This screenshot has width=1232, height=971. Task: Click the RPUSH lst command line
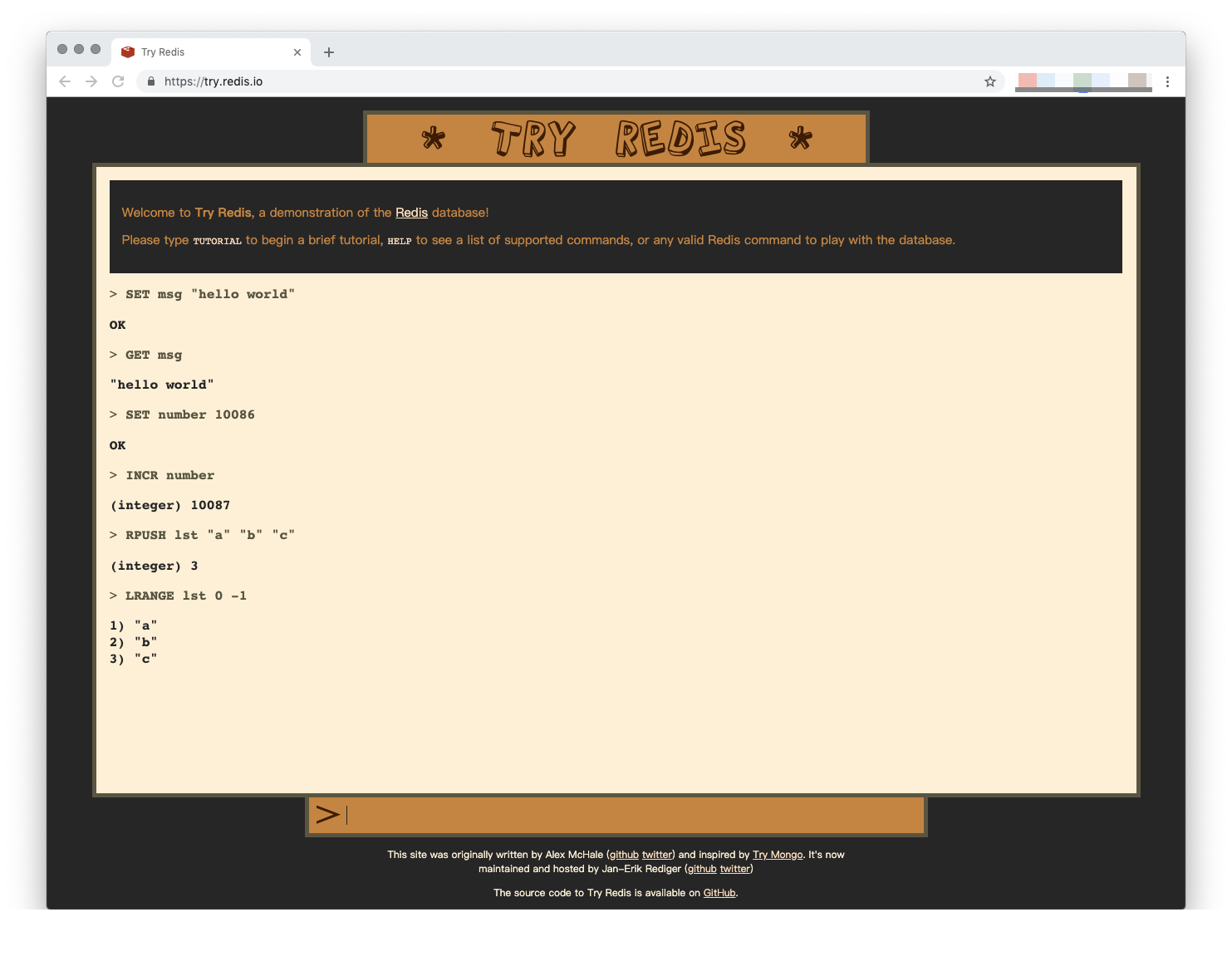click(202, 535)
